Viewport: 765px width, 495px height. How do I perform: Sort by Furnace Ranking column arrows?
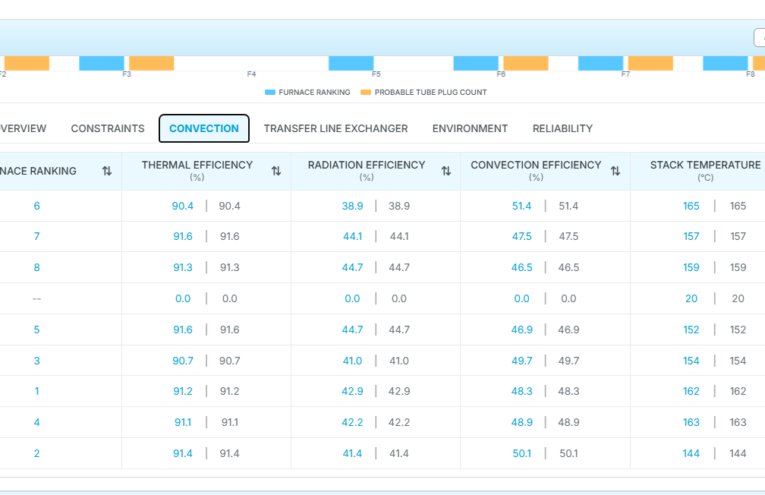click(106, 171)
